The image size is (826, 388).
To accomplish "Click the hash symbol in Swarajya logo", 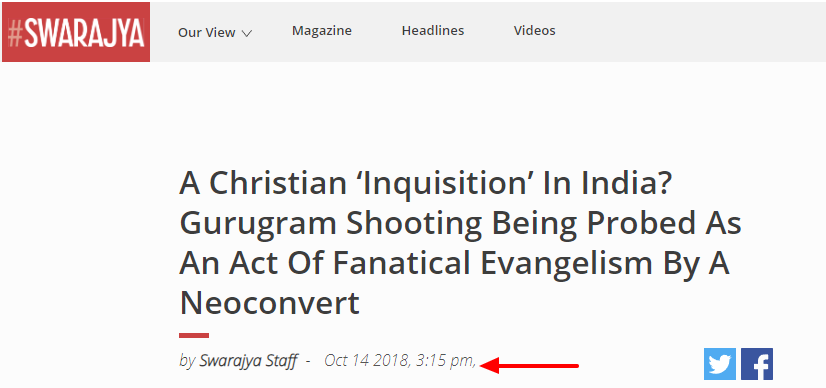I will click(x=15, y=35).
